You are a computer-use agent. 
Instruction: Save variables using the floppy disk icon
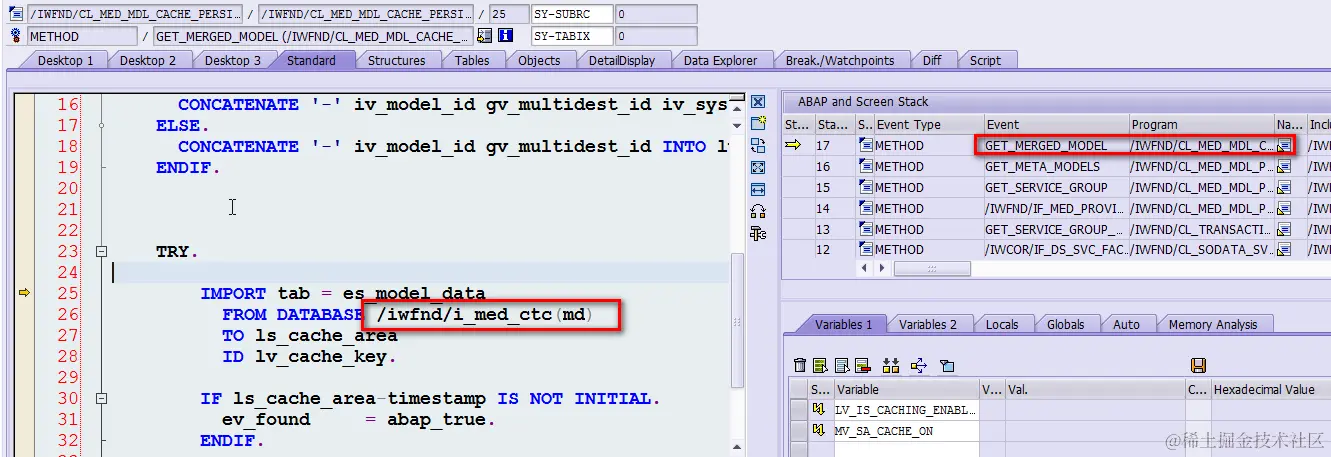coord(1199,366)
